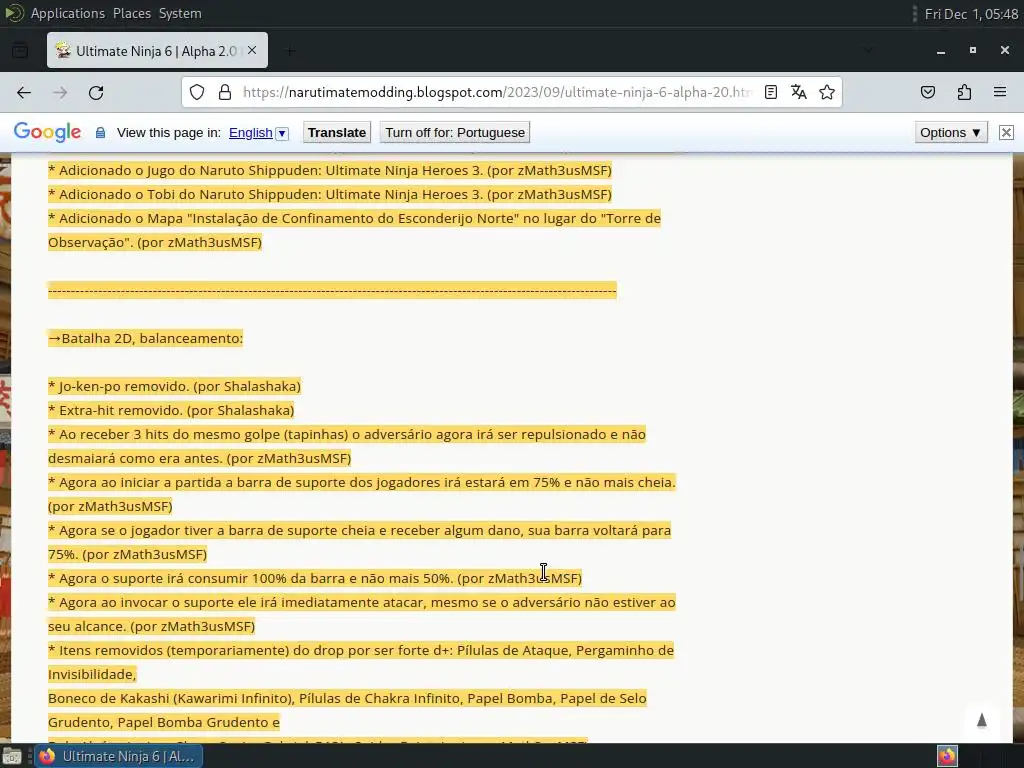Click the line "Agora o suporte irá consumir 100%"
The height and width of the screenshot is (768, 1024).
315,578
